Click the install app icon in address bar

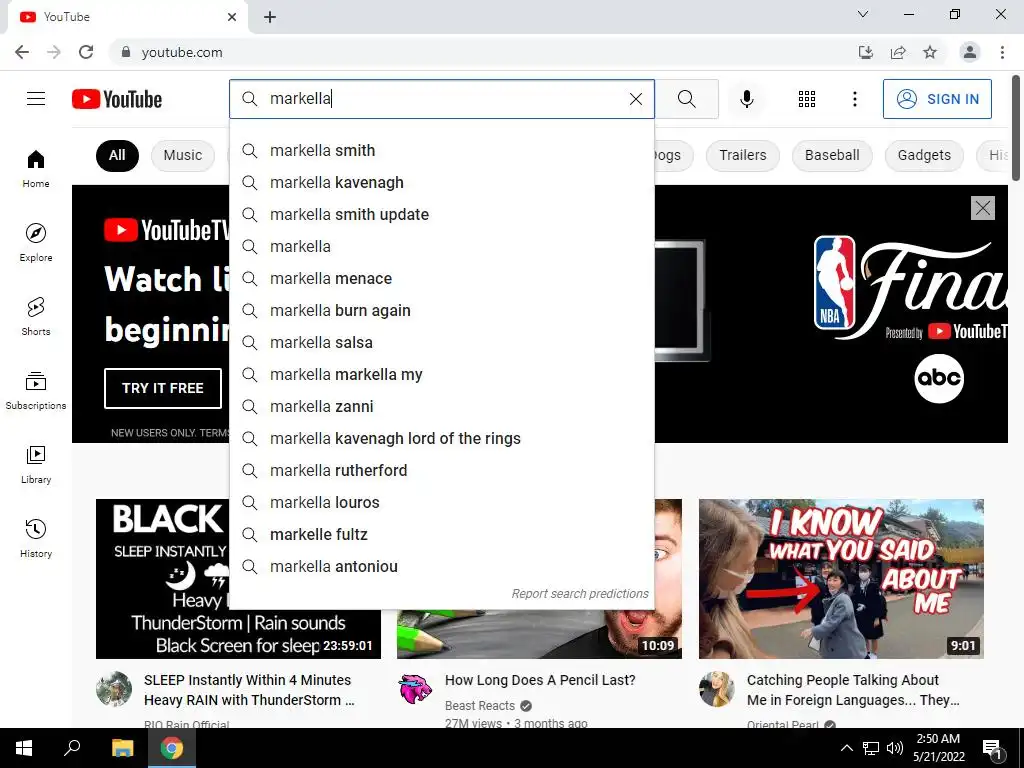(866, 52)
